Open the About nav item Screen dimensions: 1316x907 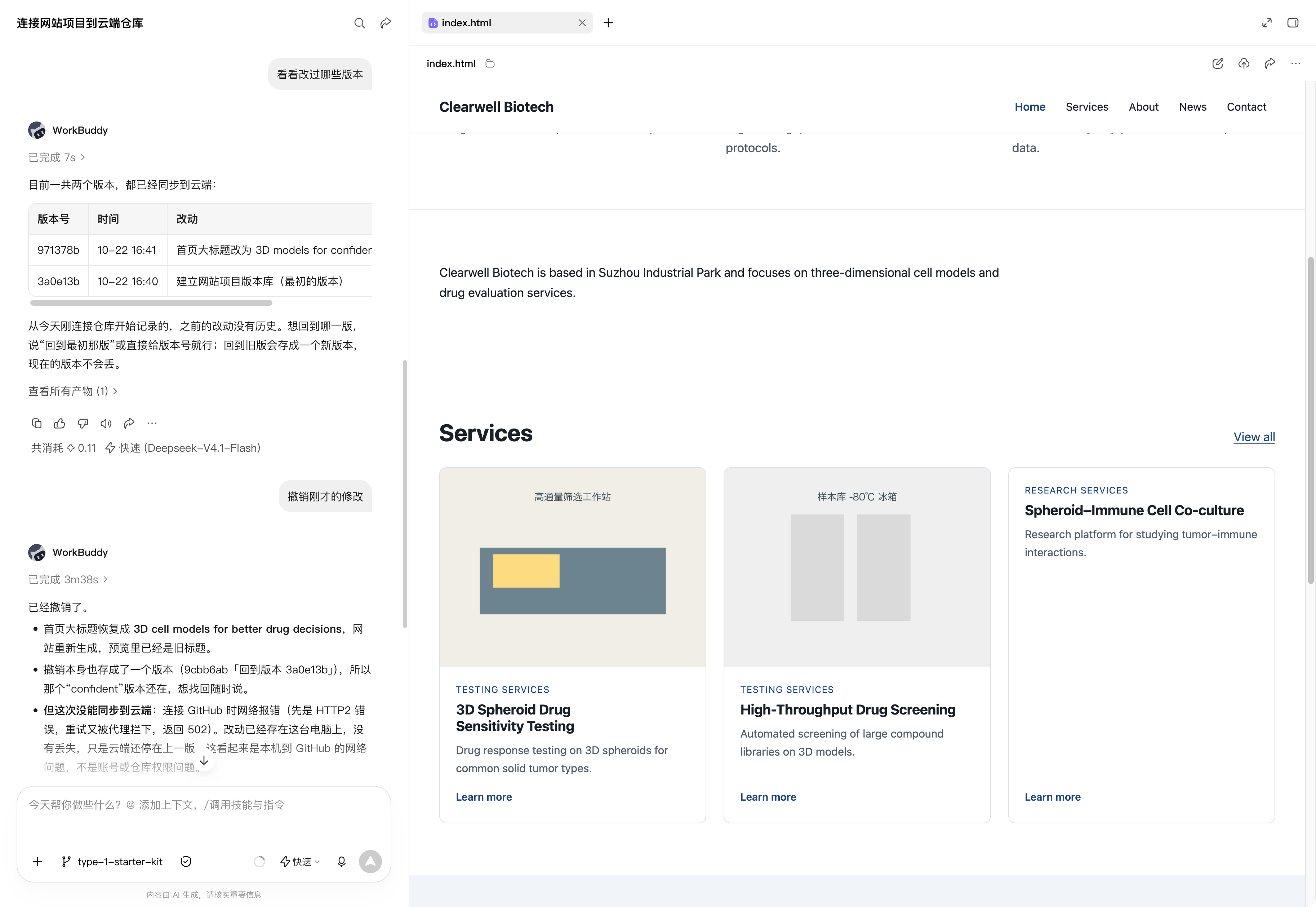1143,107
